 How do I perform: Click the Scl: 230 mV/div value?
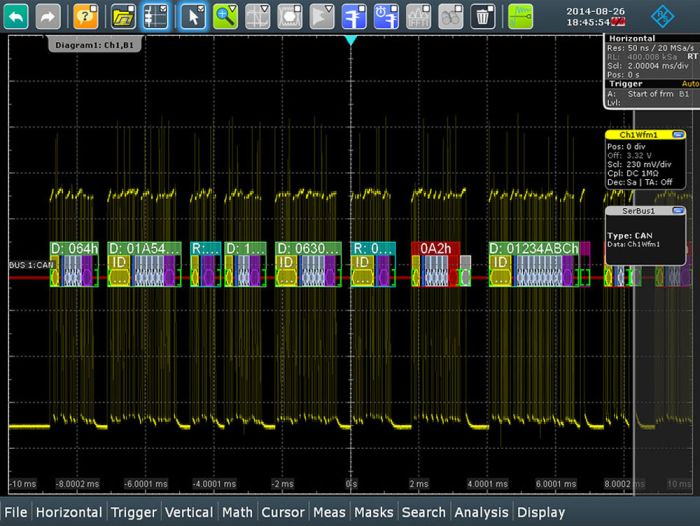point(639,164)
